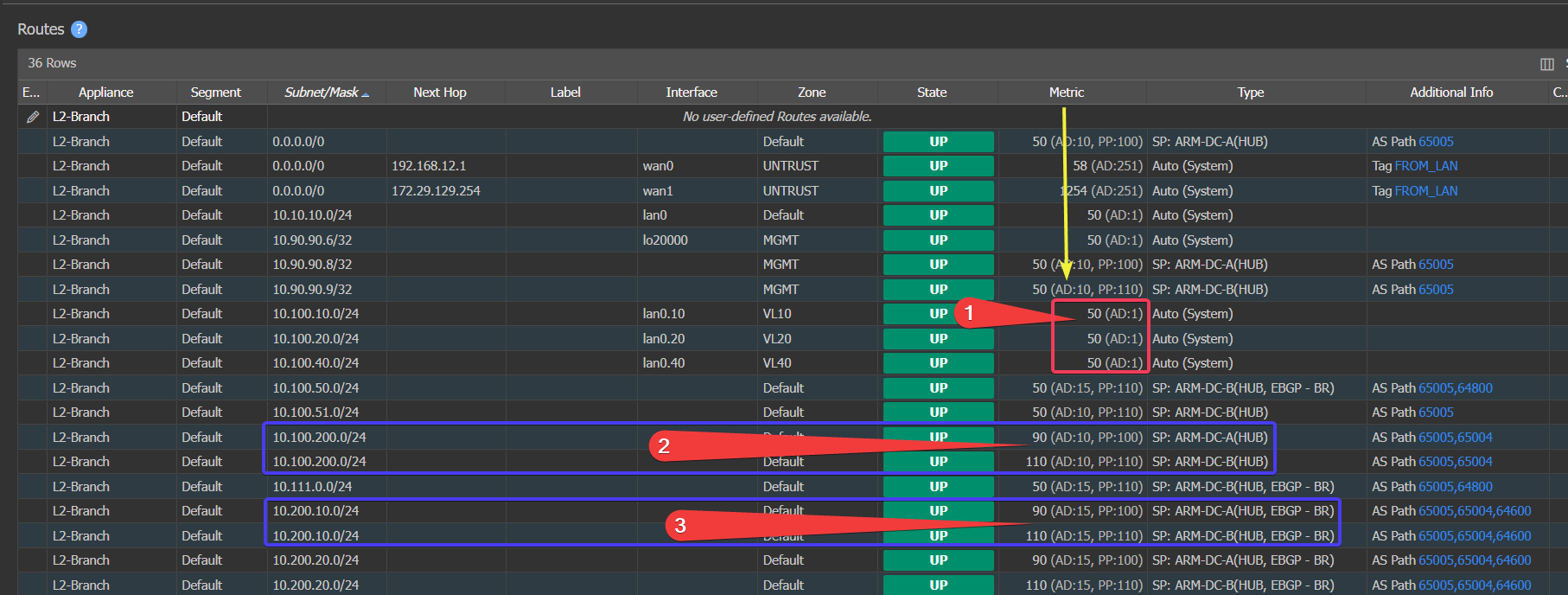Click FROM_LAN tag link in wan1 row
1568x595 pixels.
pos(1426,191)
